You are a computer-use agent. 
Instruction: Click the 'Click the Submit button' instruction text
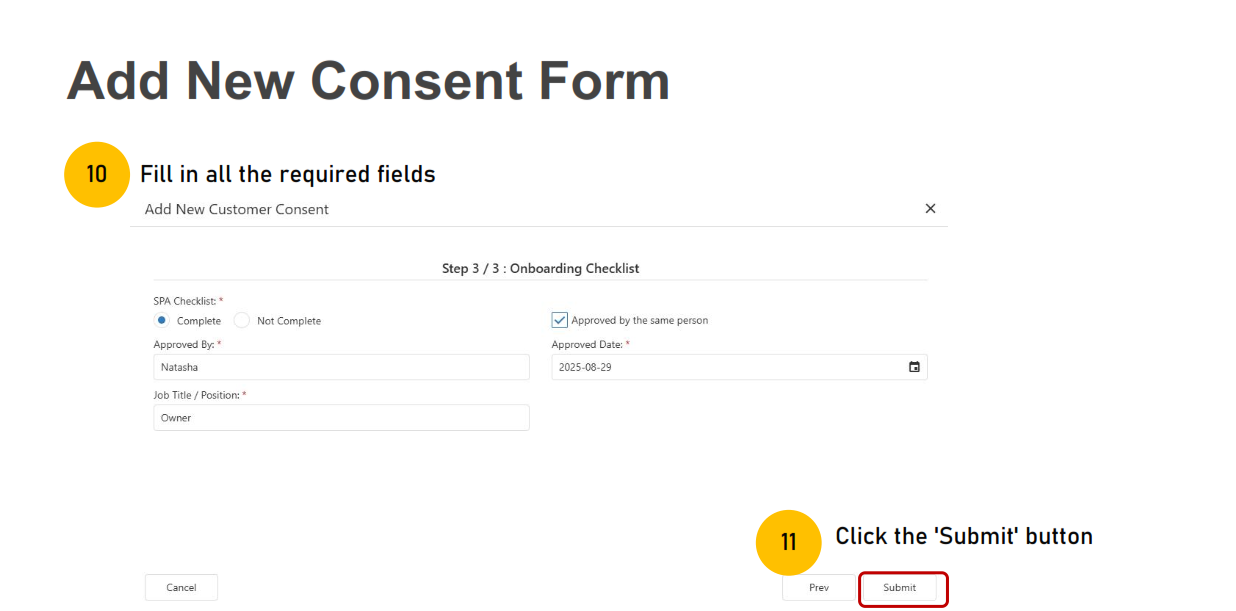(964, 536)
